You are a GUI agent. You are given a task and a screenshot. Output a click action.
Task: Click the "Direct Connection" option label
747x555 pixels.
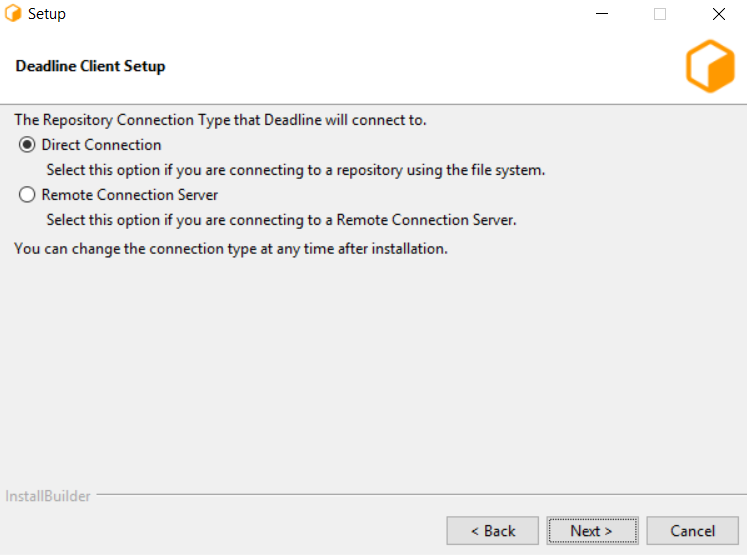[101, 145]
